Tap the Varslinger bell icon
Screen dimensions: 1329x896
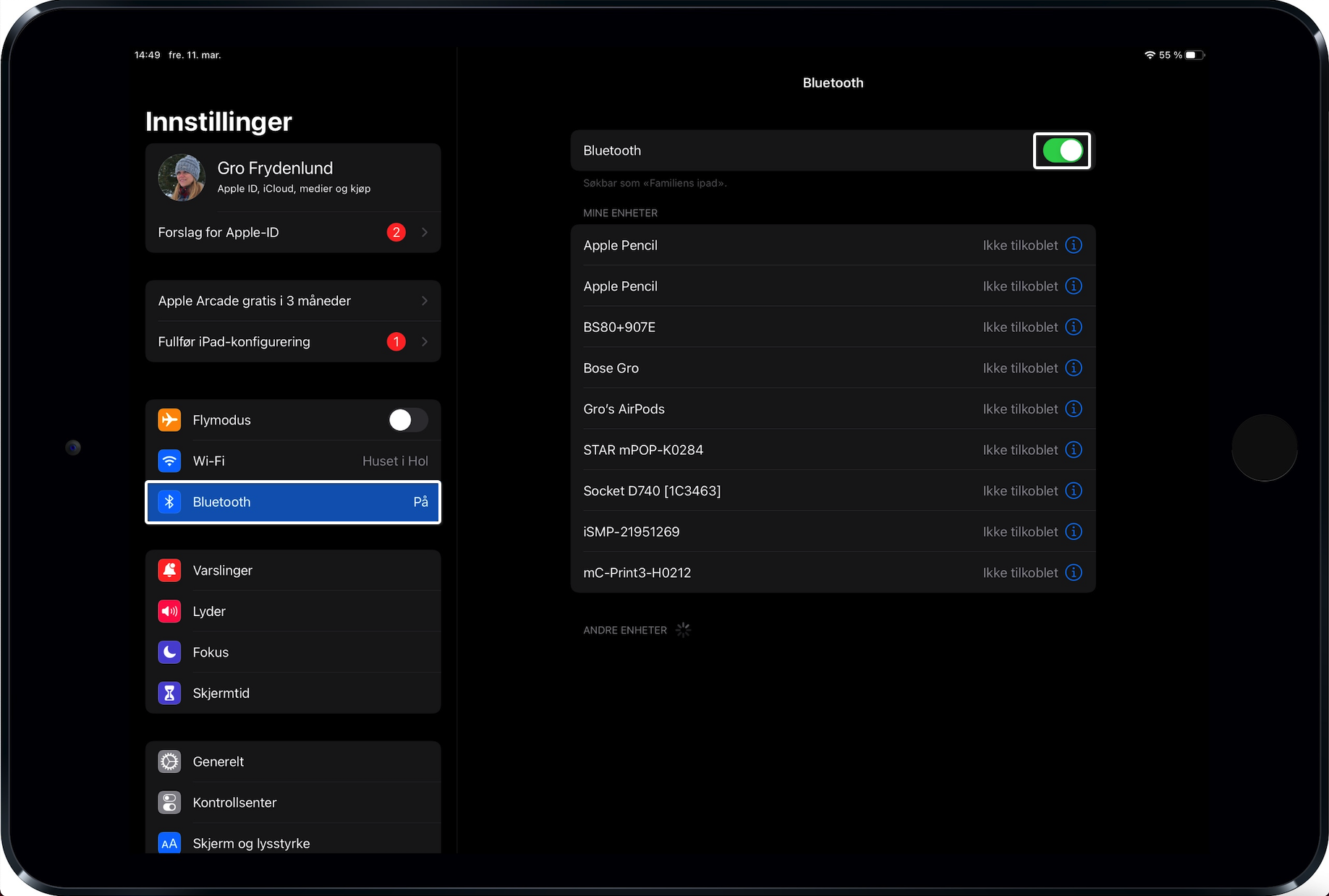click(169, 571)
